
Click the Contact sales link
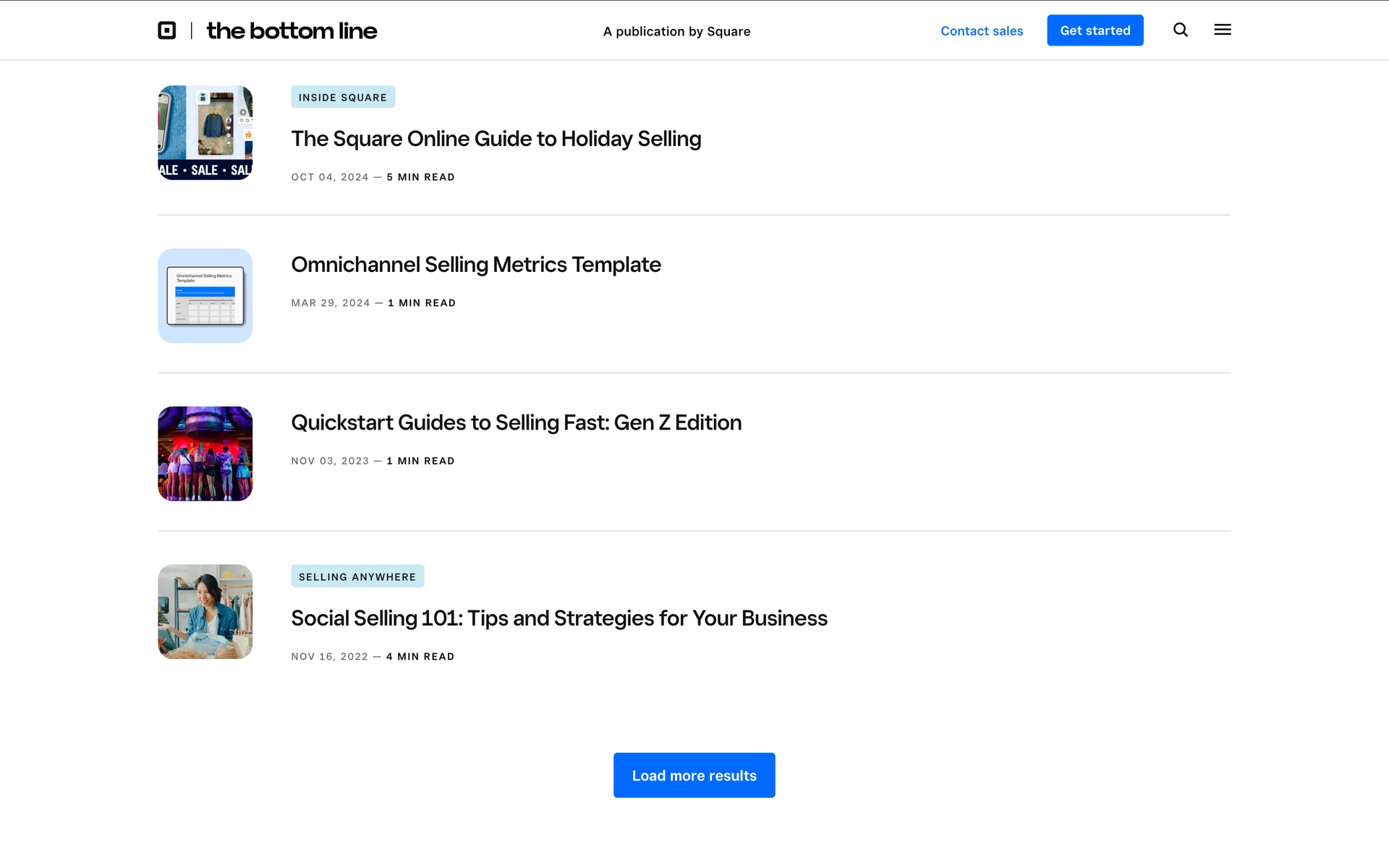[x=981, y=30]
